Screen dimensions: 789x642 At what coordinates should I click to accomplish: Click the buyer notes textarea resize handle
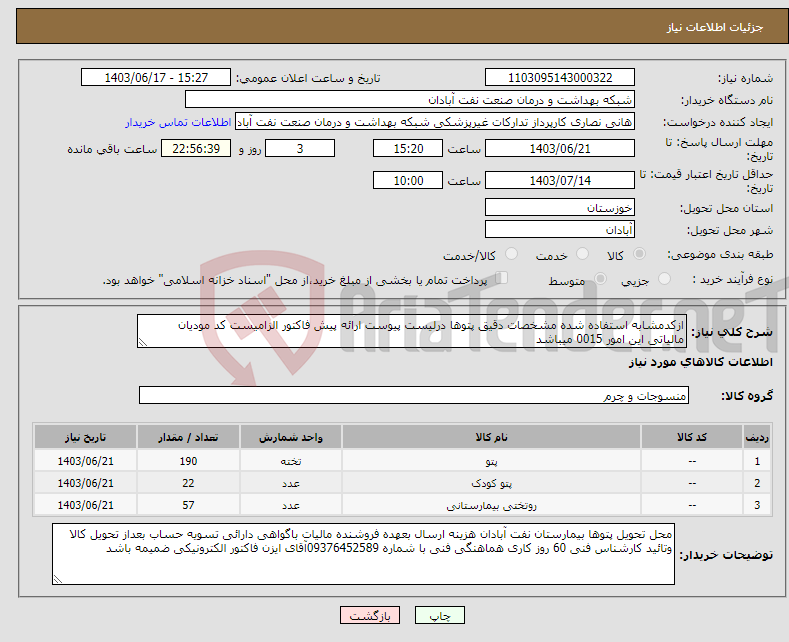pyautogui.click(x=58, y=579)
